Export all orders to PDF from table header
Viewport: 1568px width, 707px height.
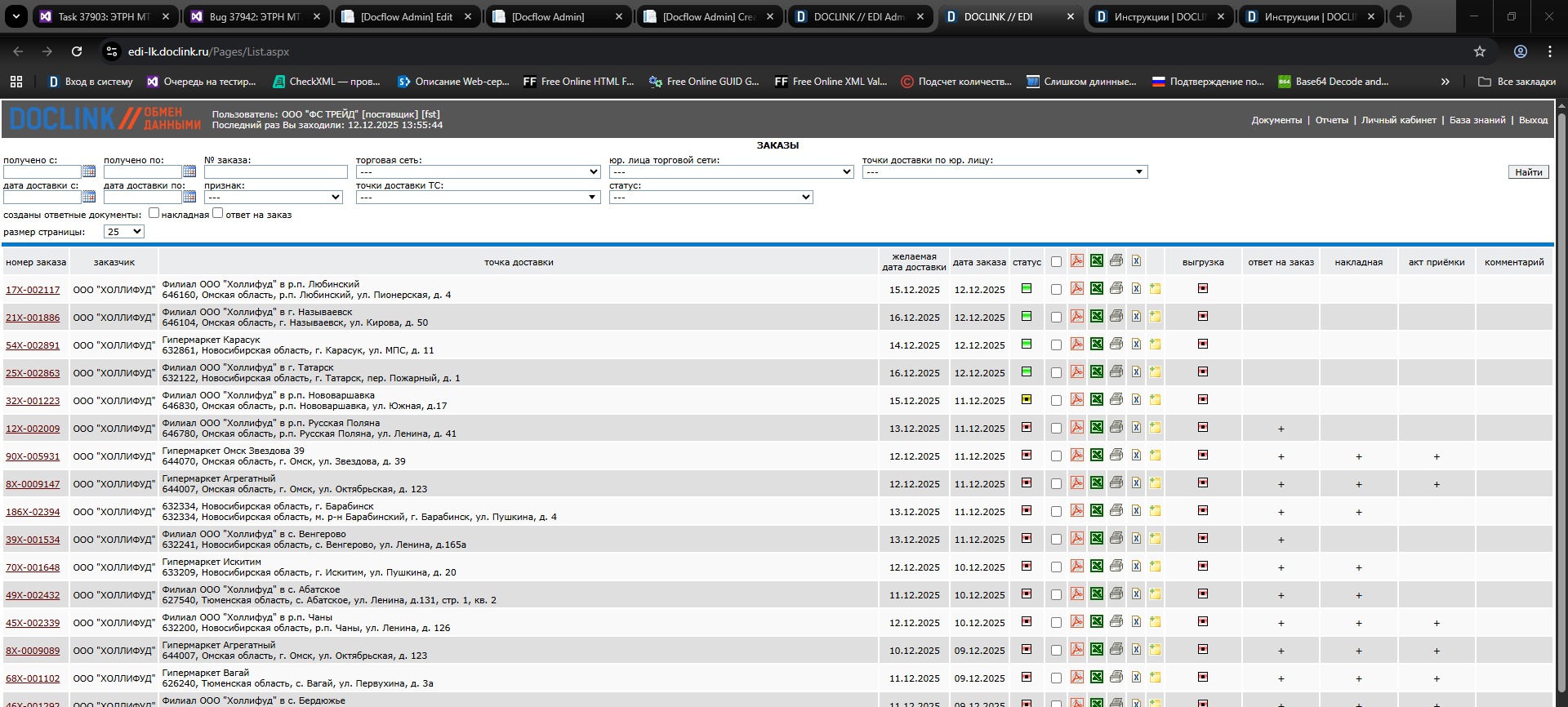point(1077,261)
